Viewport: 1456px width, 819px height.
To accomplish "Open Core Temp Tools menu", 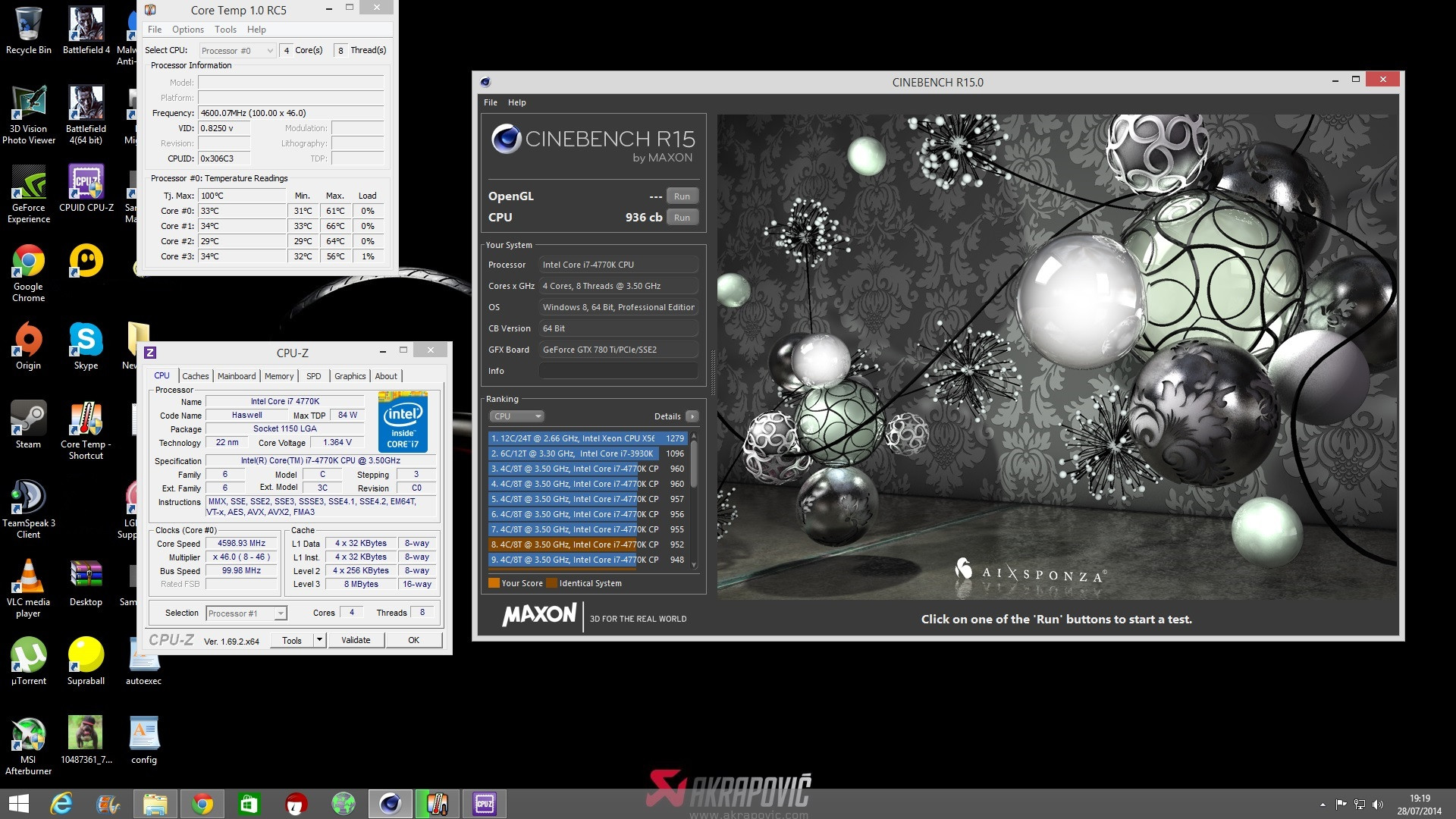I will [225, 30].
